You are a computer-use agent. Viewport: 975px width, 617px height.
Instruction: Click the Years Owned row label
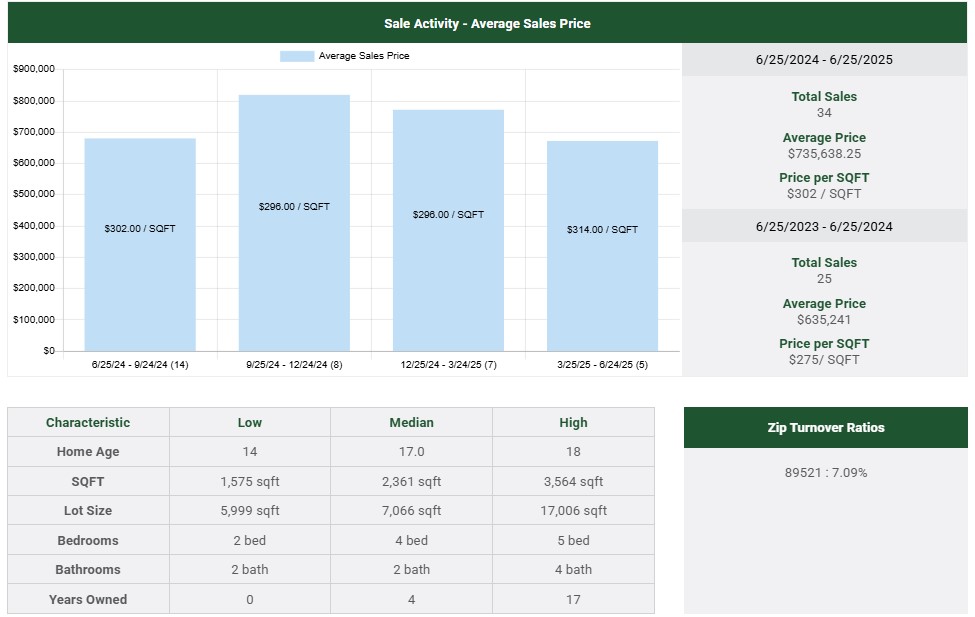tap(88, 599)
